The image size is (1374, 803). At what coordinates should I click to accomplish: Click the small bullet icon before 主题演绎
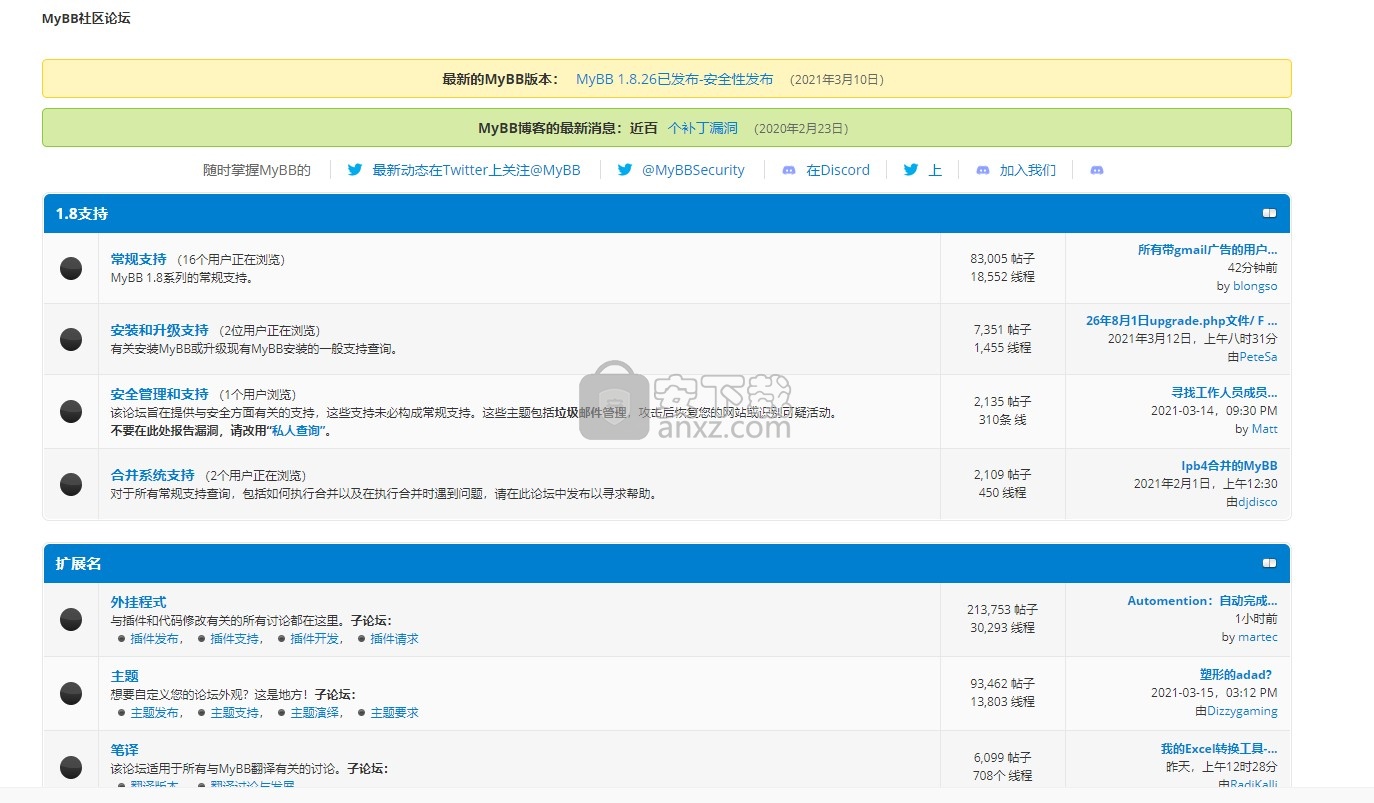pyautogui.click(x=282, y=713)
